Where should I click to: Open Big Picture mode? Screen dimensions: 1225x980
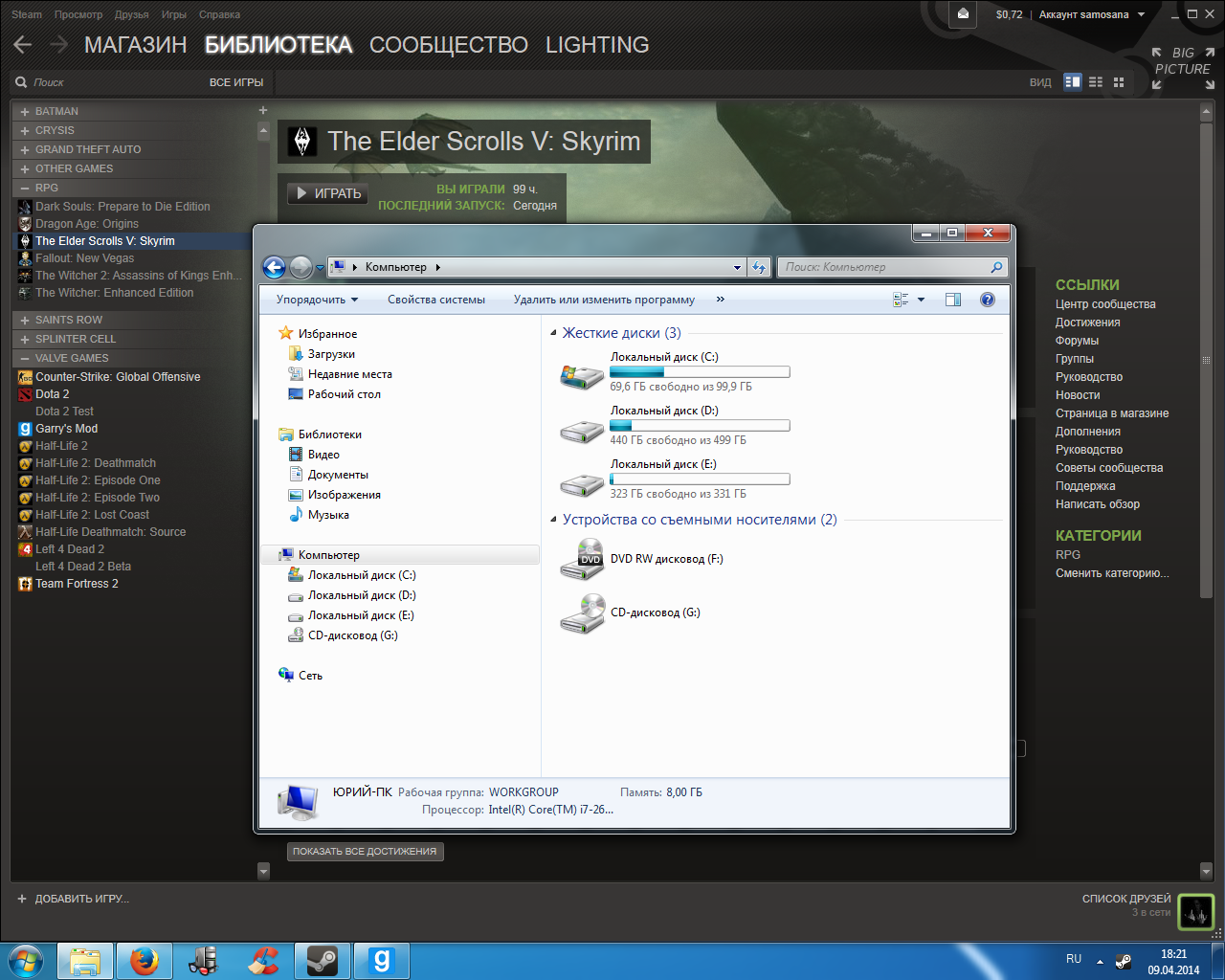[x=1183, y=68]
